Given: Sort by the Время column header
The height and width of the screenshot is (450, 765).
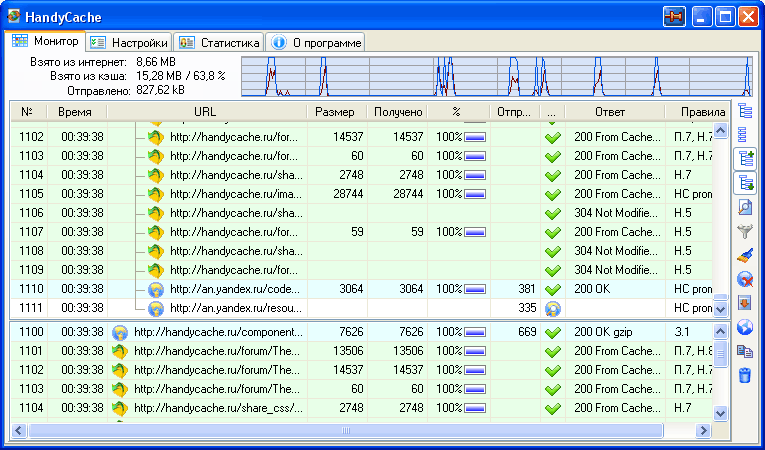Looking at the screenshot, I should click(x=77, y=112).
